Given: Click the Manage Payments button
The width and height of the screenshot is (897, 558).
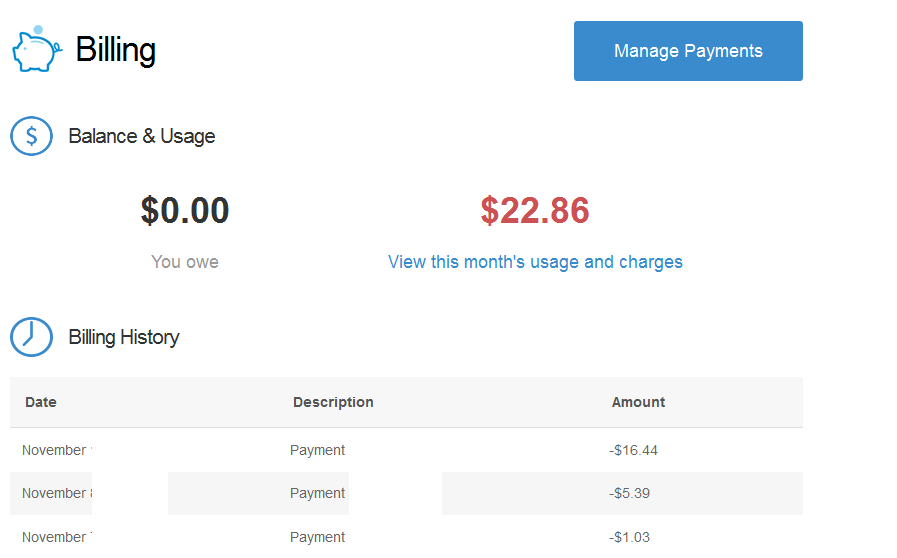Looking at the screenshot, I should 688,51.
